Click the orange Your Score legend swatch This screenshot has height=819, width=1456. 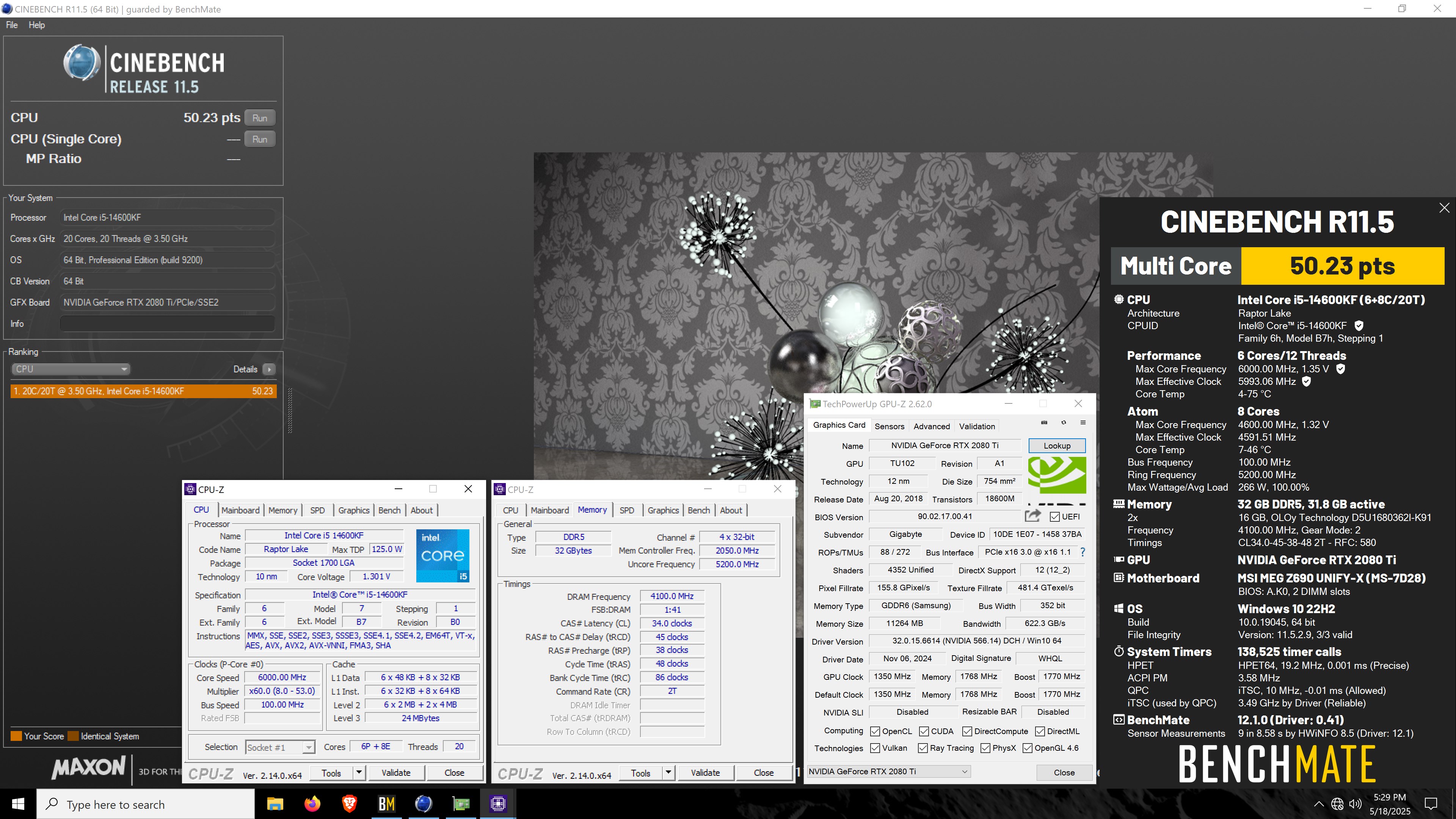[x=16, y=736]
